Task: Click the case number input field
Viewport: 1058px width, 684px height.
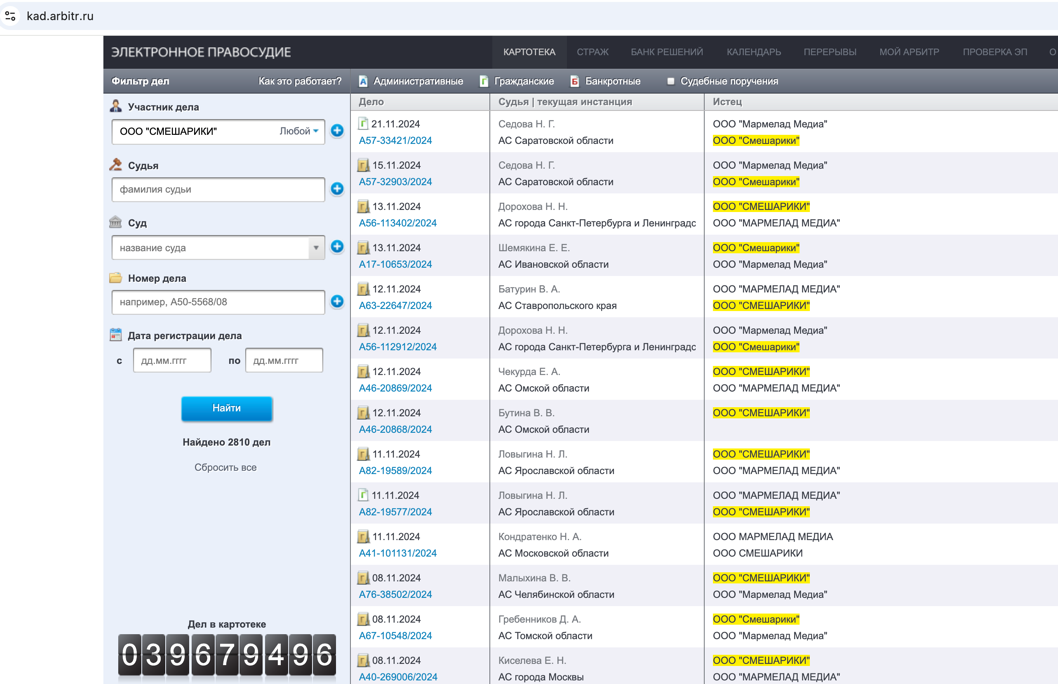Action: pyautogui.click(x=218, y=302)
